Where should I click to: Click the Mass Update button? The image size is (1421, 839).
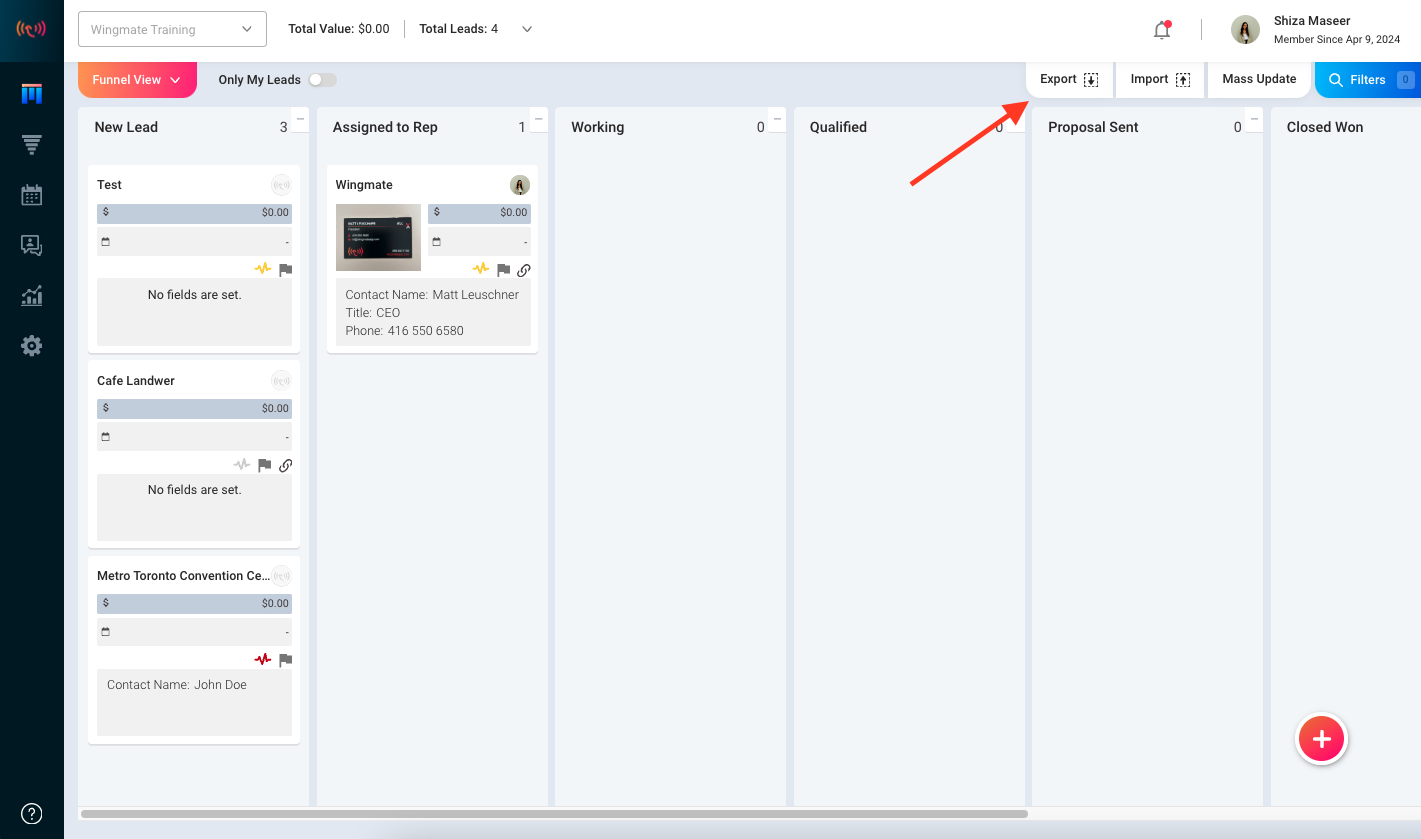pos(1259,79)
